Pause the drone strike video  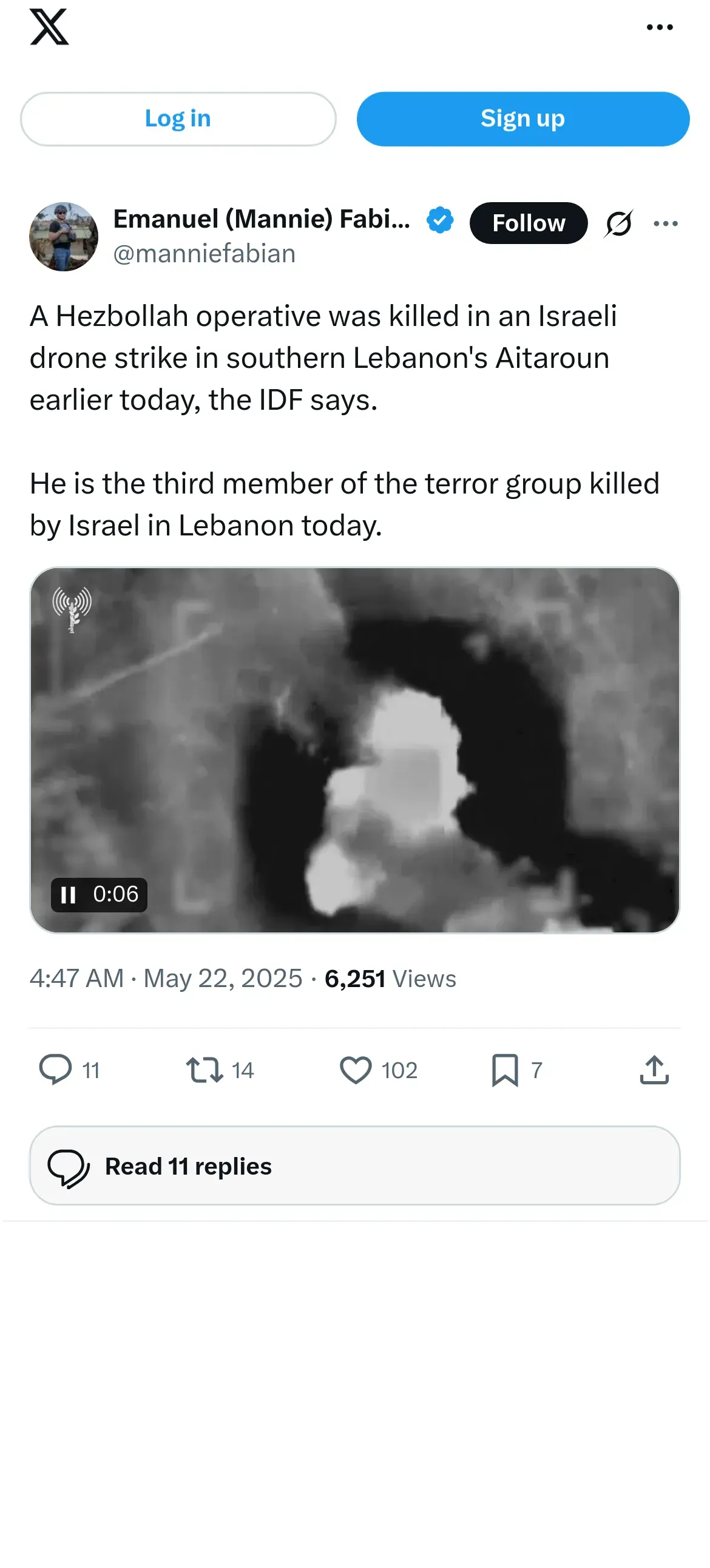[x=68, y=895]
